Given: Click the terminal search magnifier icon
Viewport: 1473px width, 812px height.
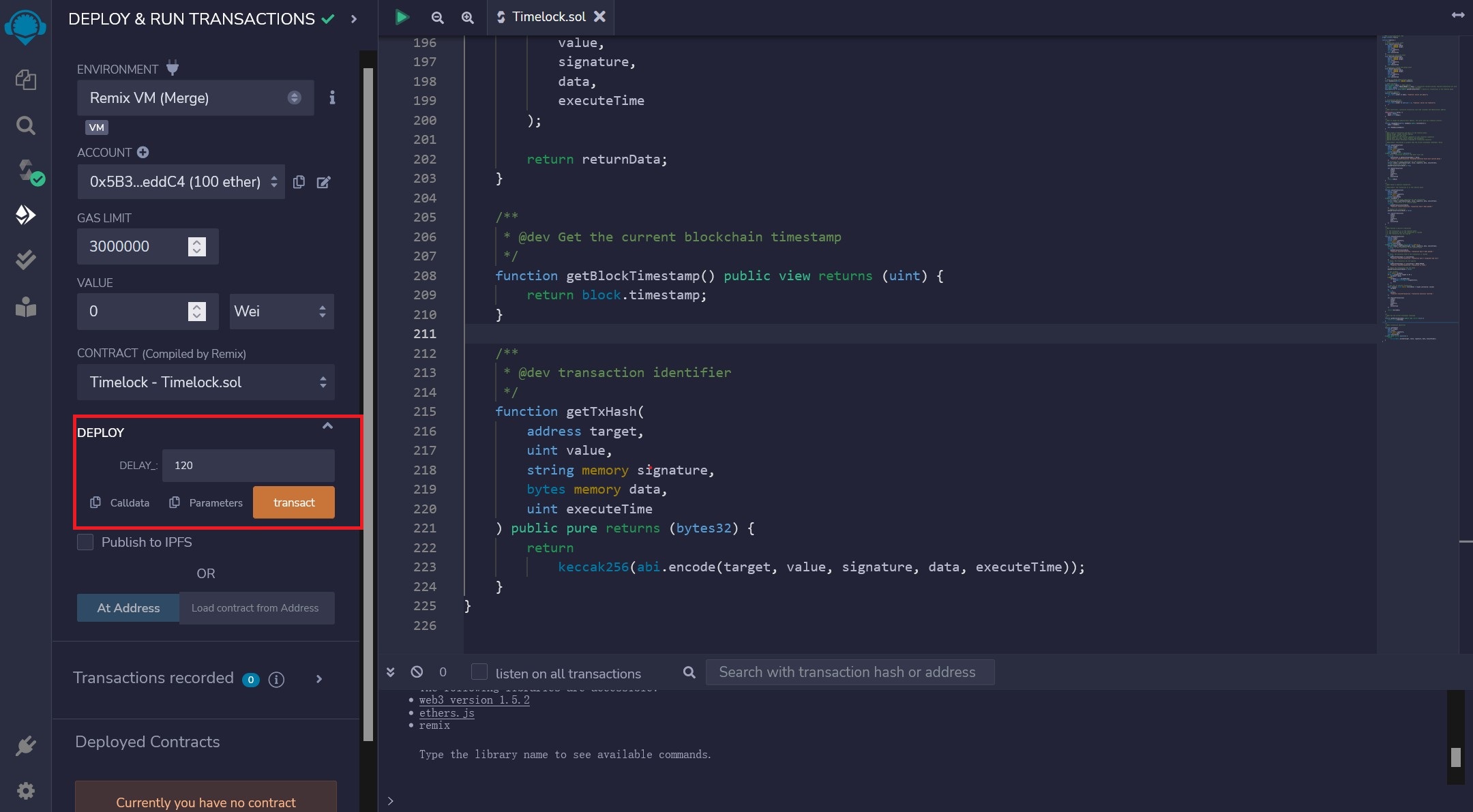Looking at the screenshot, I should [x=689, y=672].
